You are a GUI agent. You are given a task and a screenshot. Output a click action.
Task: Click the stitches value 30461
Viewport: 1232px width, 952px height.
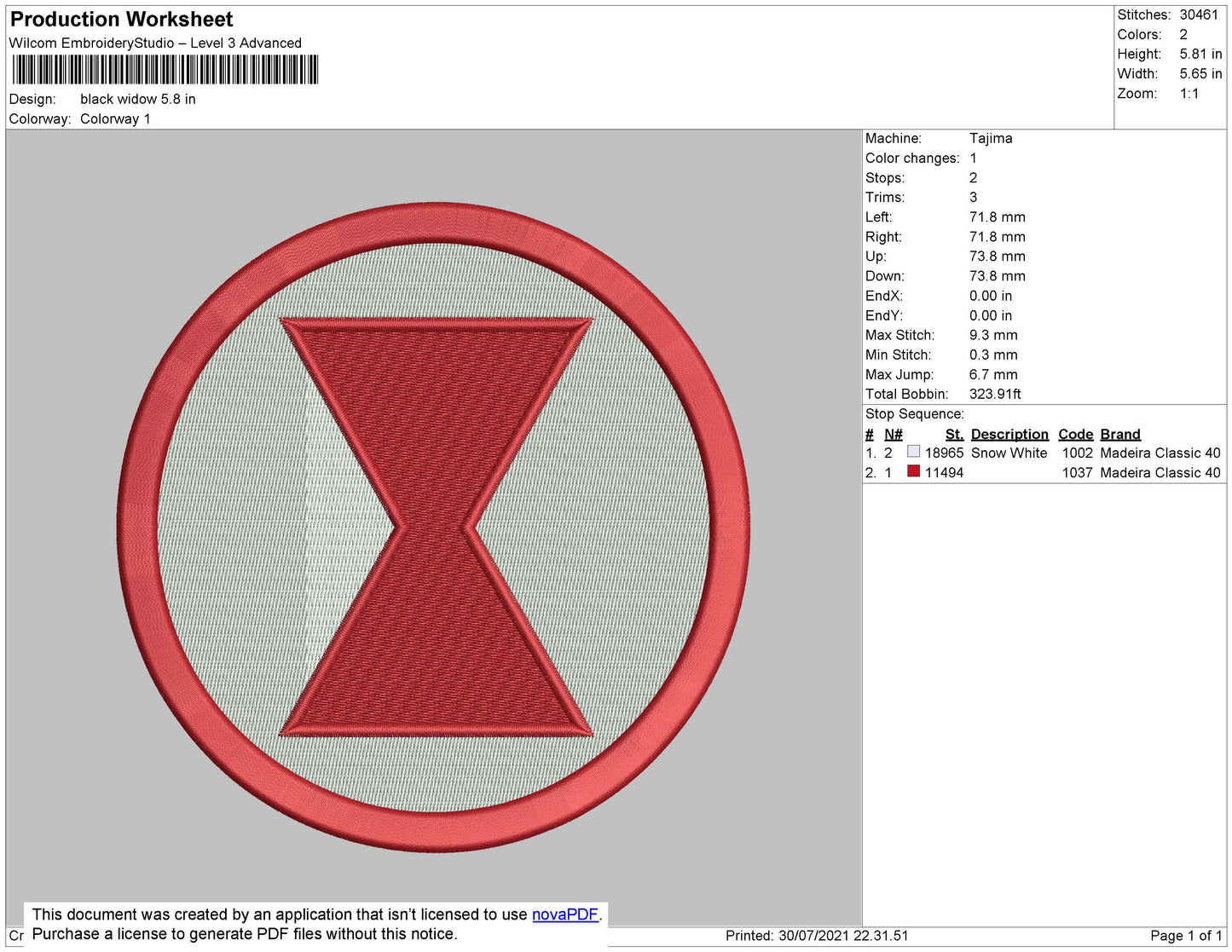coord(1199,14)
